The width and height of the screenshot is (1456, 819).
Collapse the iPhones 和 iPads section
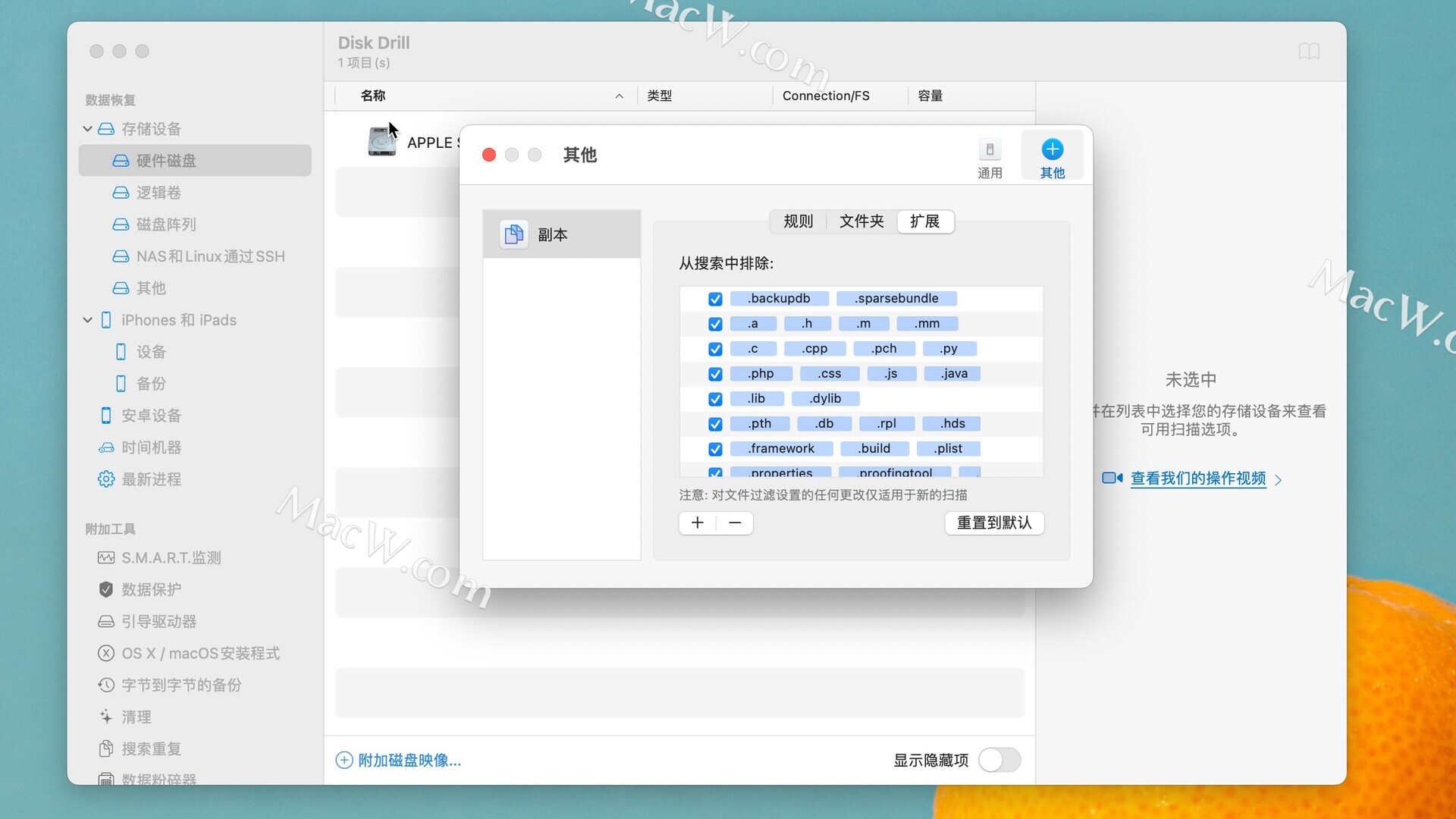click(x=88, y=320)
